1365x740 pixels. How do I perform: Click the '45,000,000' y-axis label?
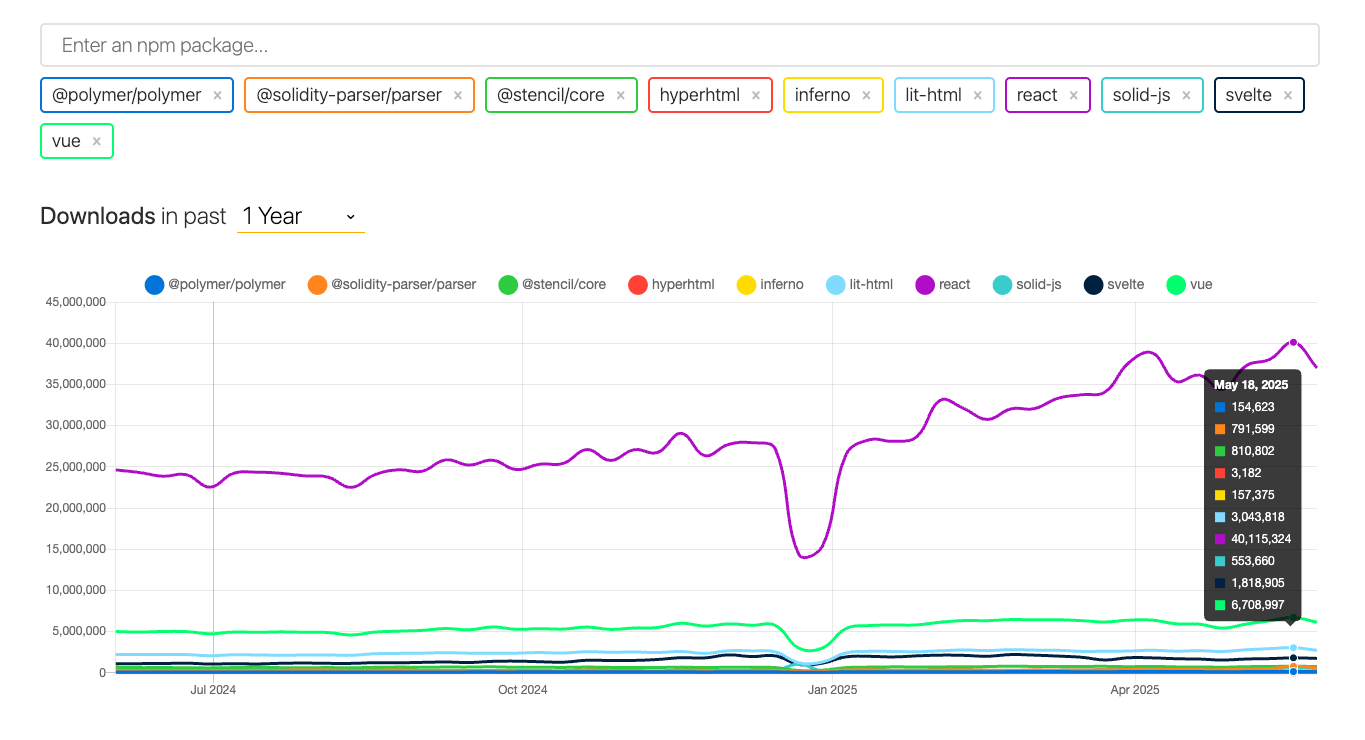(x=76, y=302)
